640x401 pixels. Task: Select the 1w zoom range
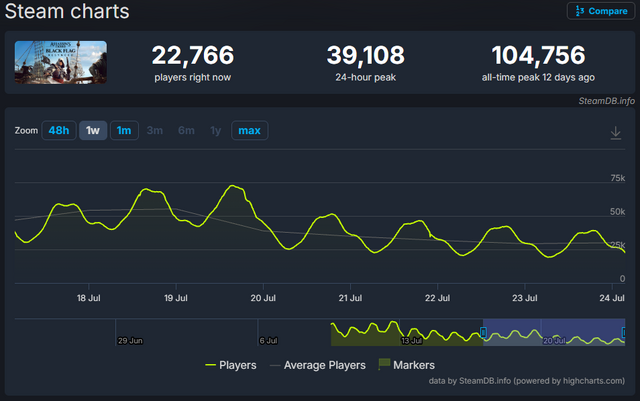coord(93,130)
